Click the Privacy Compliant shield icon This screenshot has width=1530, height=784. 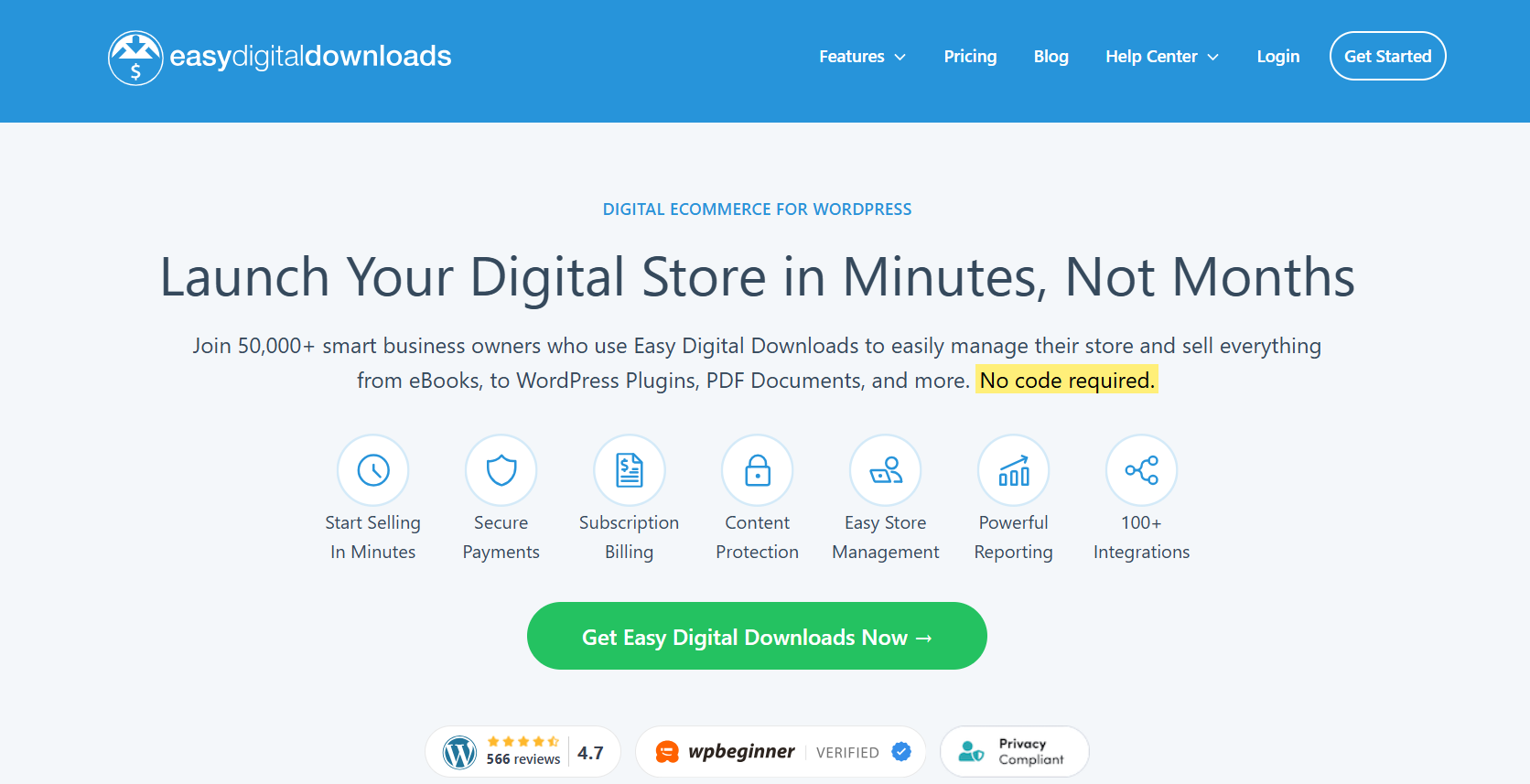coord(971,752)
